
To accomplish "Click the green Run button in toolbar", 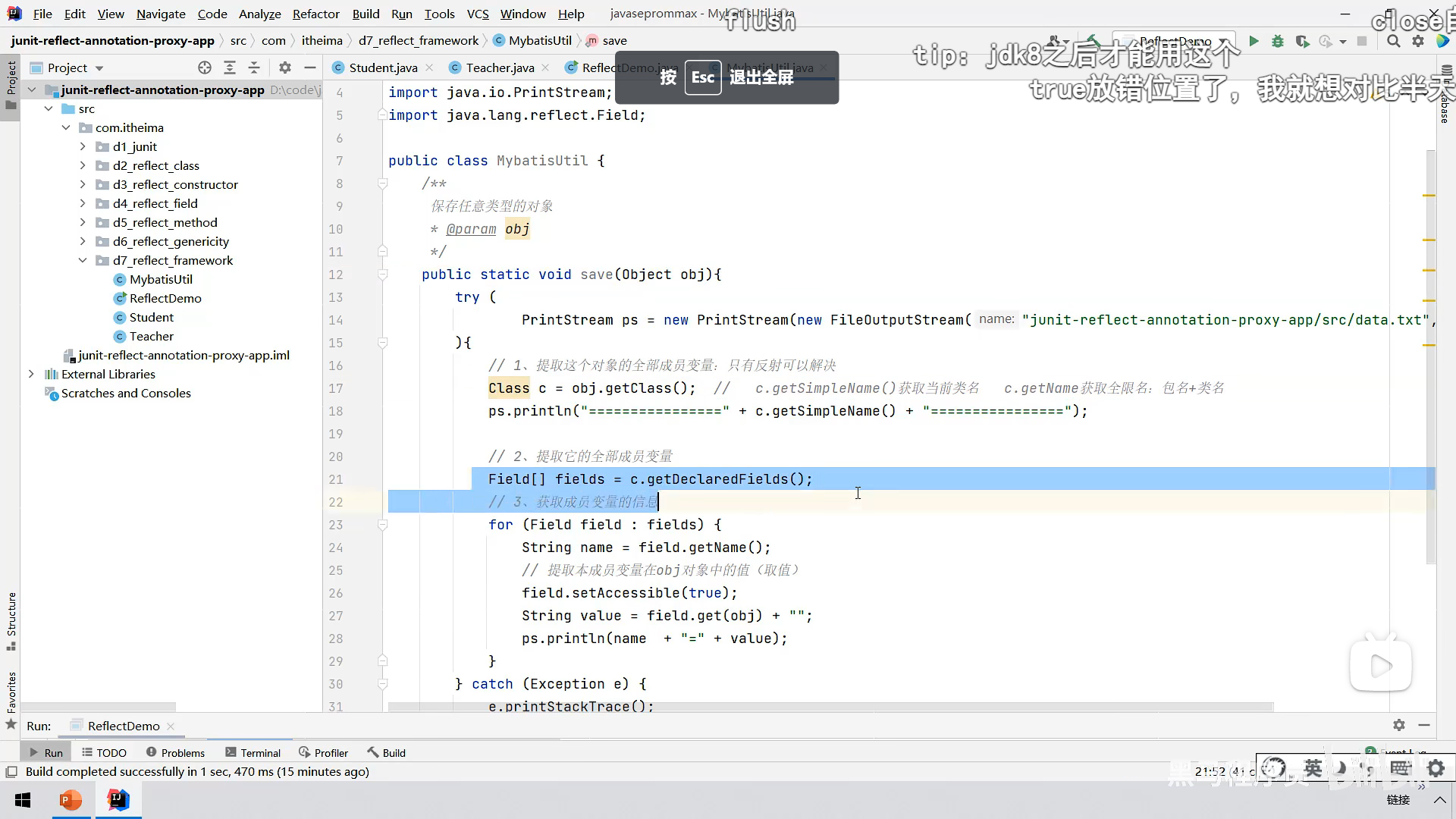I will [1254, 42].
